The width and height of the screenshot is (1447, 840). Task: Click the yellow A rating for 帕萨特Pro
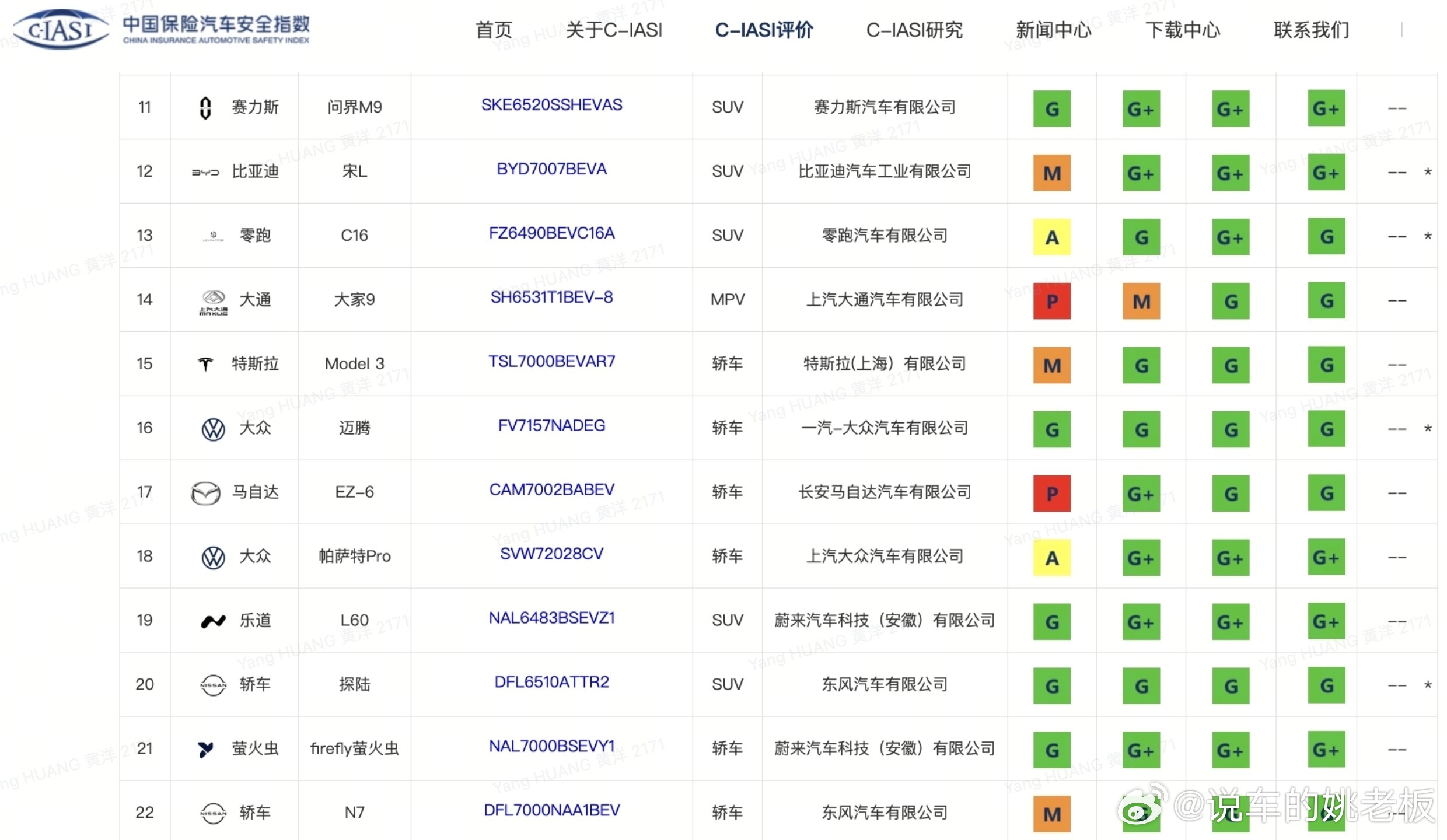pyautogui.click(x=1052, y=558)
